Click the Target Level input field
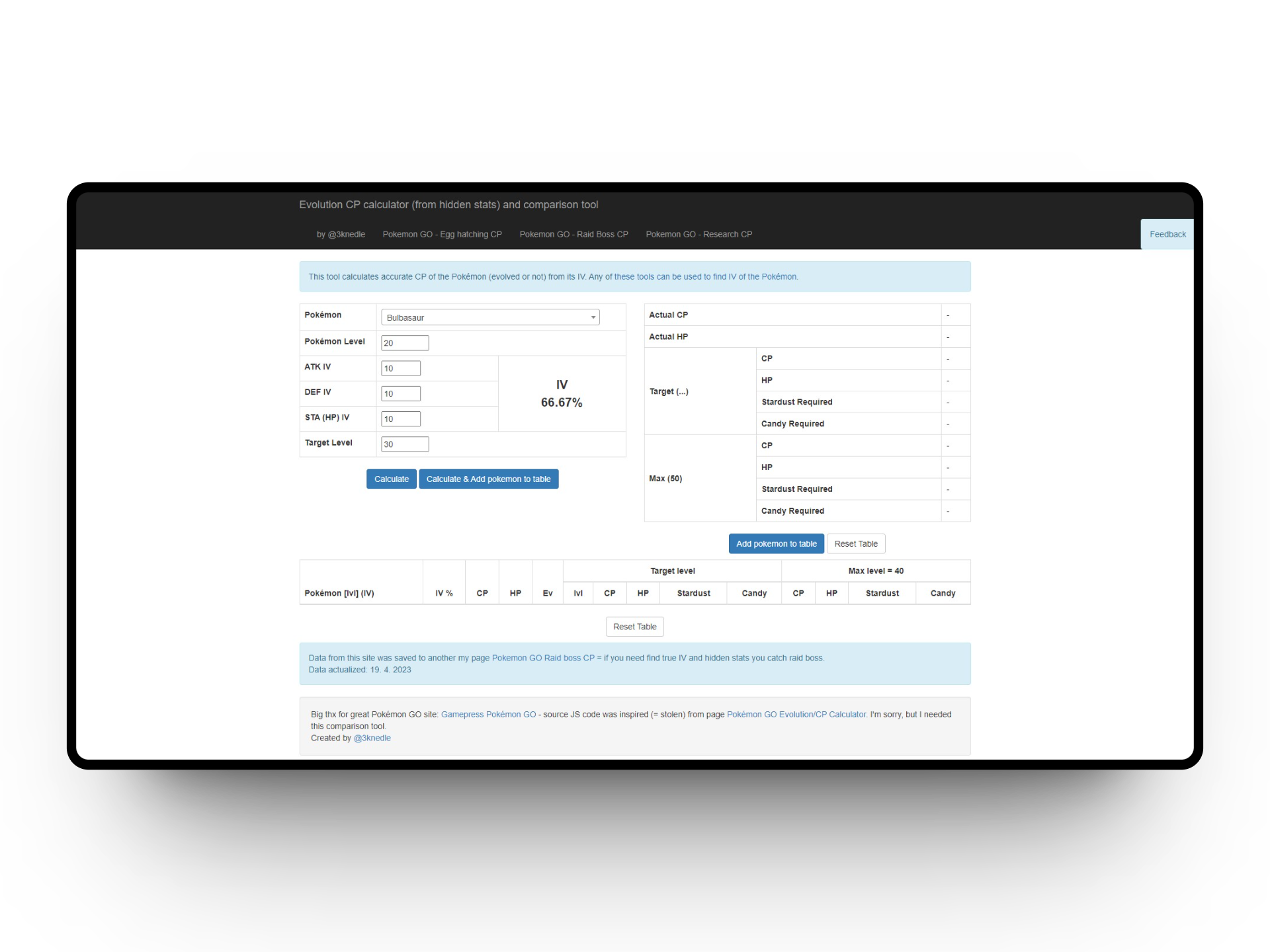 pos(404,444)
